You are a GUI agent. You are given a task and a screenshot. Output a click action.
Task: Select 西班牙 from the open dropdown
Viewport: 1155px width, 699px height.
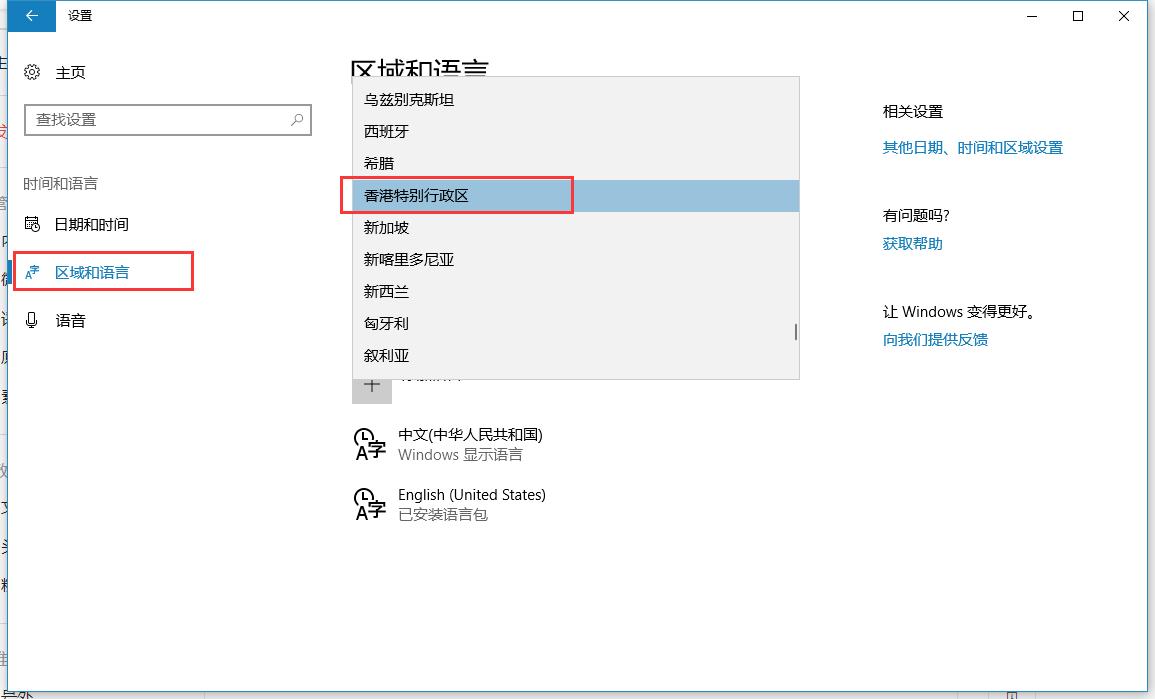click(x=420, y=131)
